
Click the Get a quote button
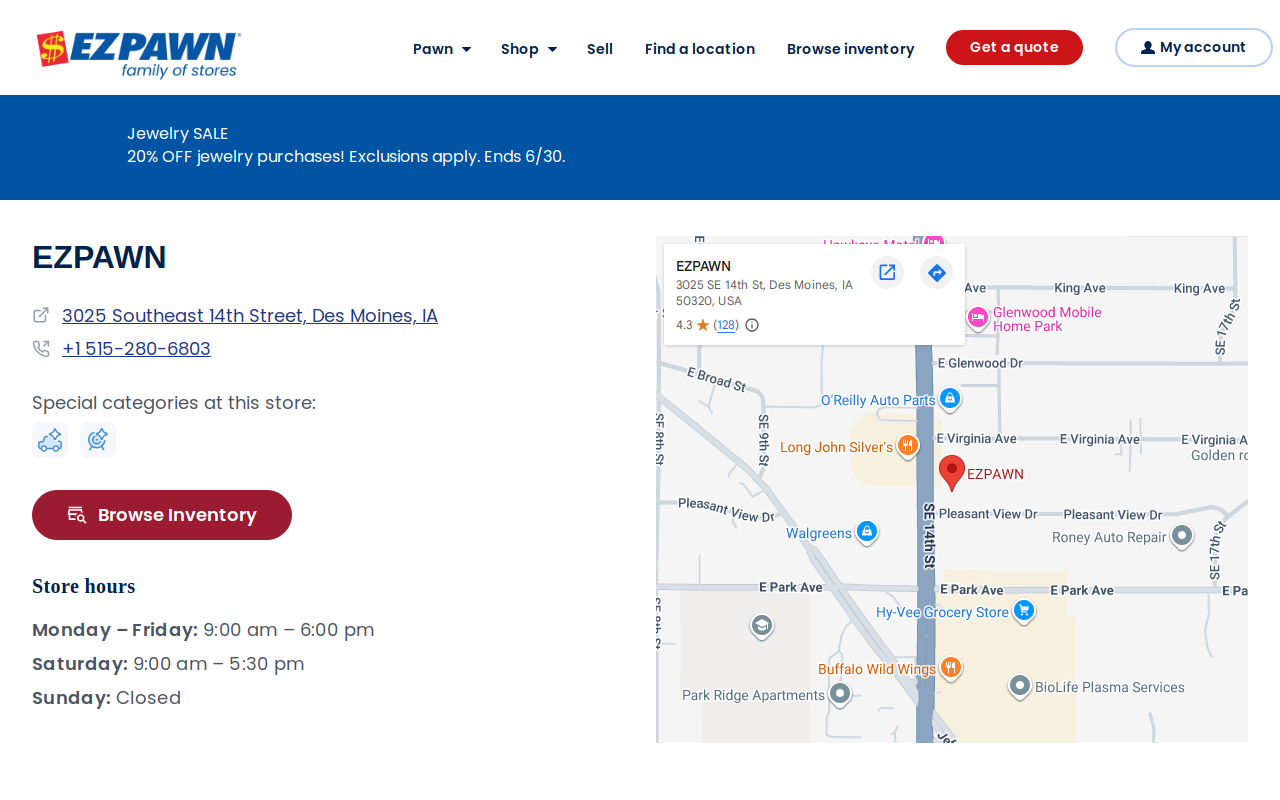point(1014,47)
